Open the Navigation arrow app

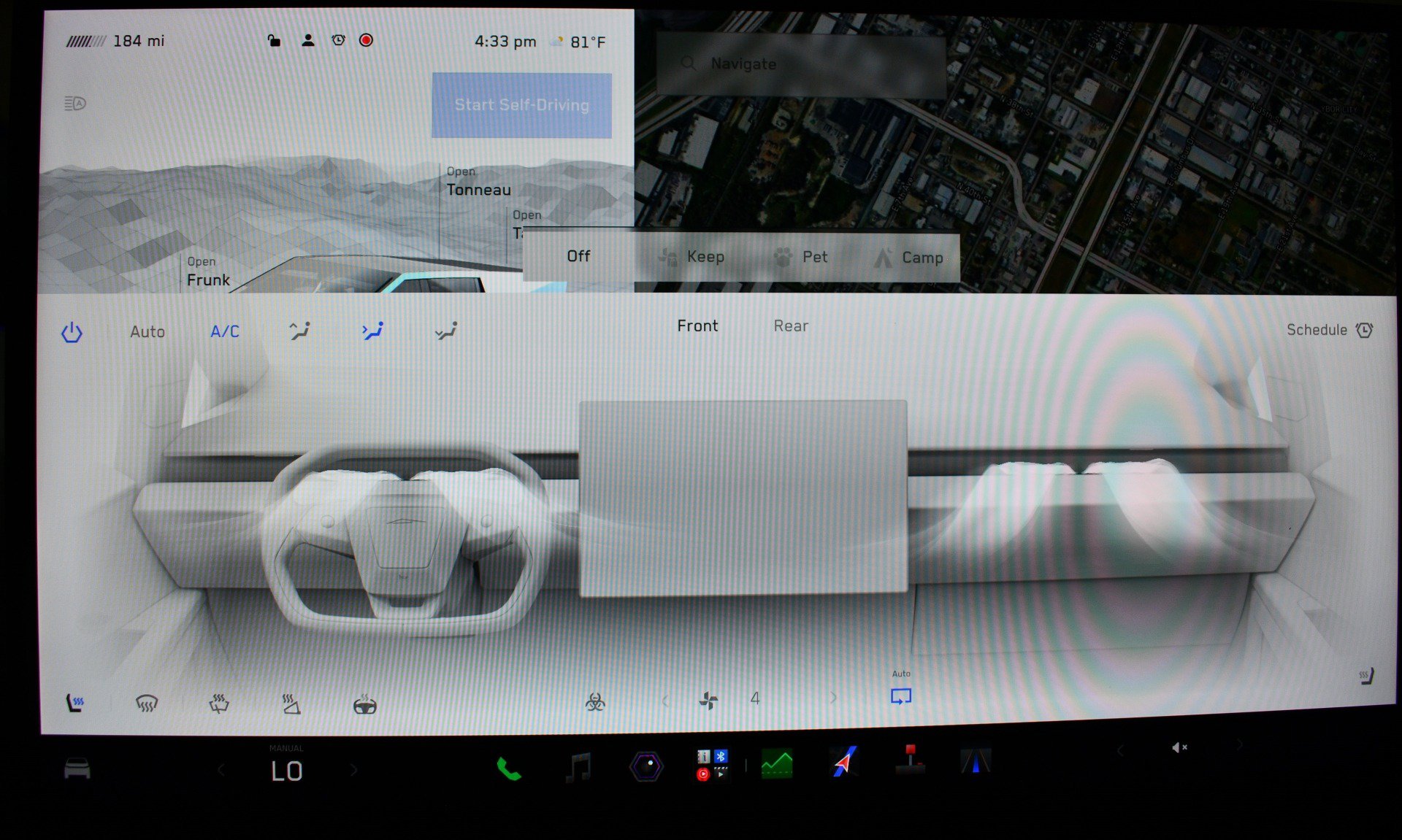[x=844, y=763]
